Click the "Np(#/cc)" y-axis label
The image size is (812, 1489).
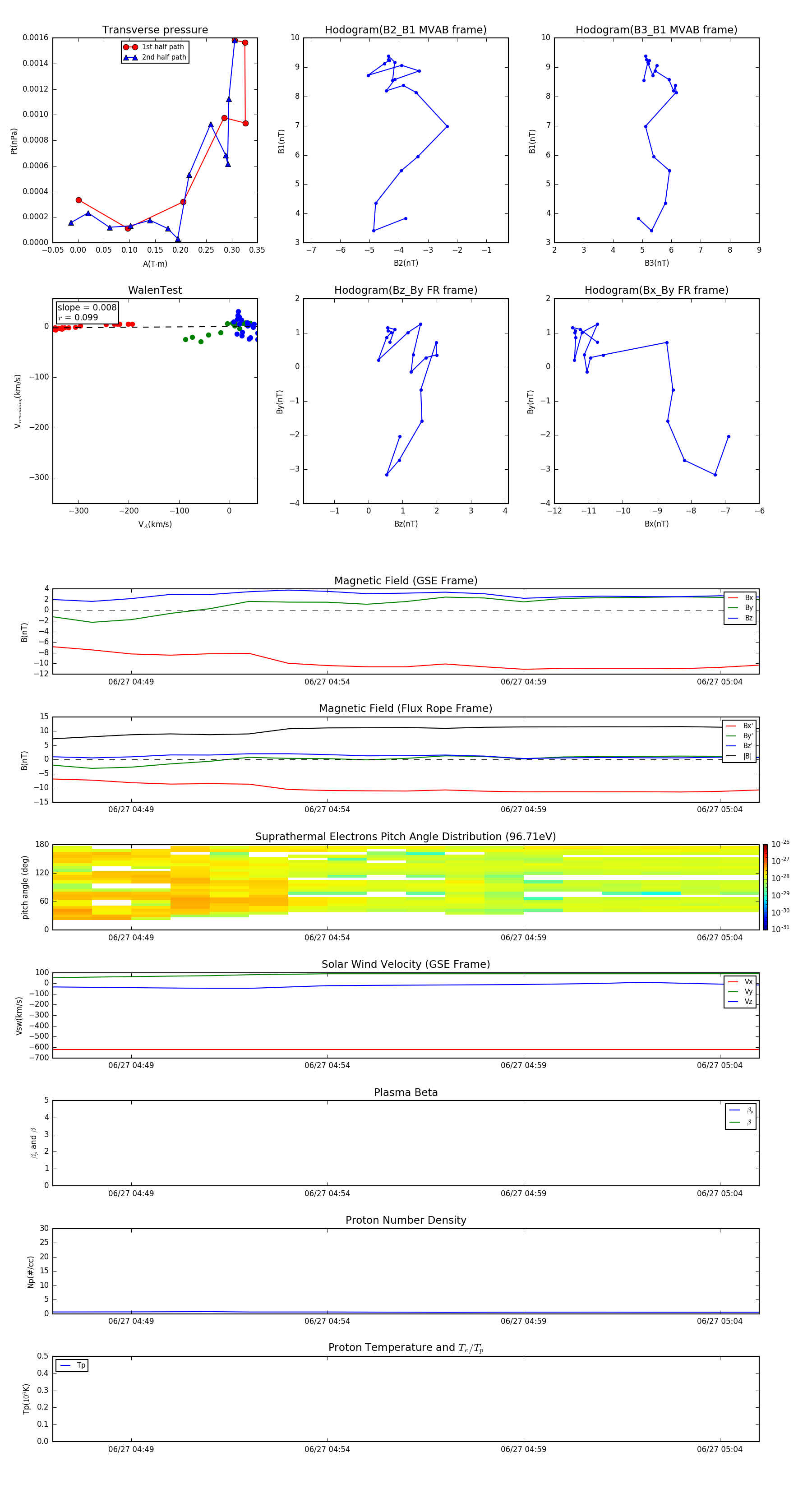click(31, 1271)
